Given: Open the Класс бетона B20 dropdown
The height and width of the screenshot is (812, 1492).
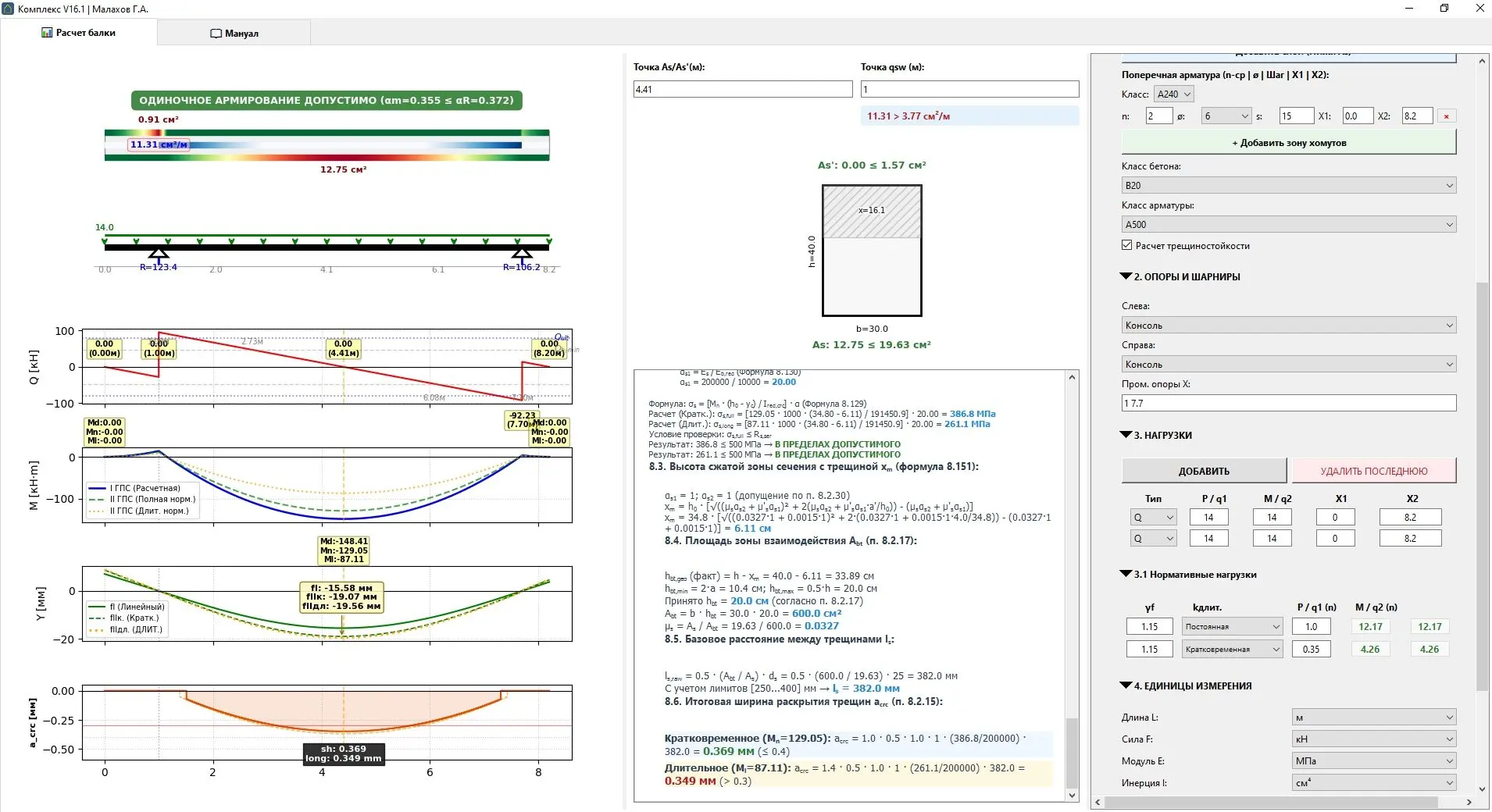Looking at the screenshot, I should pos(1288,185).
